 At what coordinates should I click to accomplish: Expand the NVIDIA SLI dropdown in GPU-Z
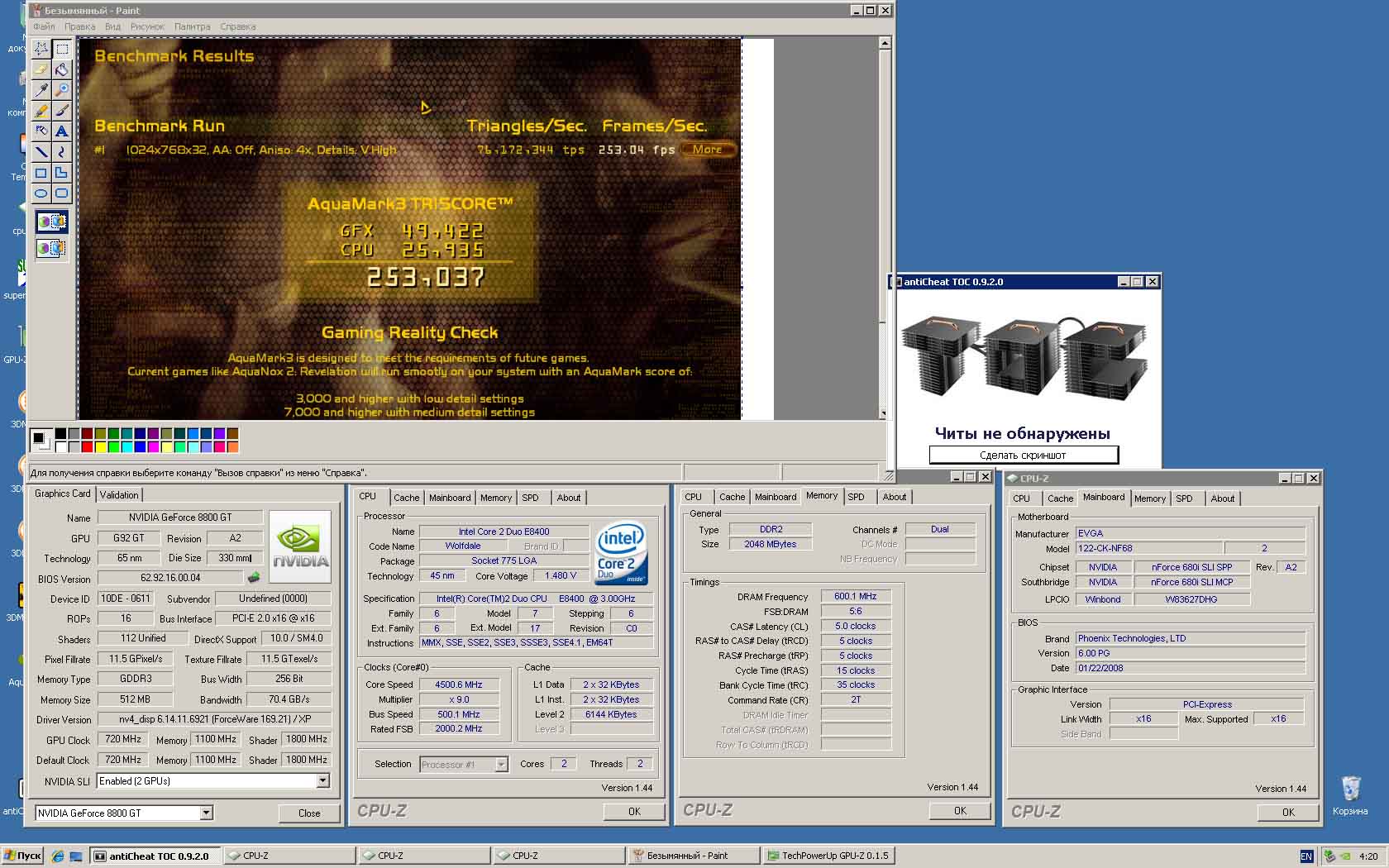pyautogui.click(x=322, y=780)
